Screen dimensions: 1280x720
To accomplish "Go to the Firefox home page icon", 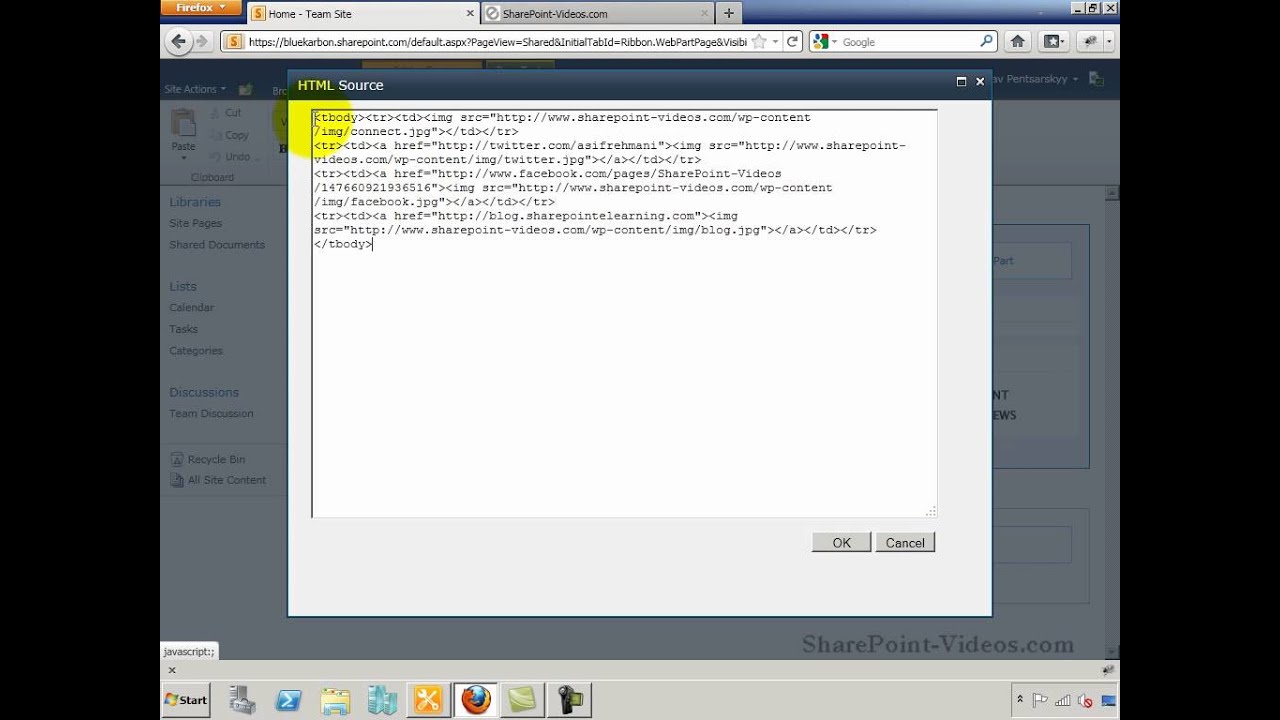I will 1017,41.
